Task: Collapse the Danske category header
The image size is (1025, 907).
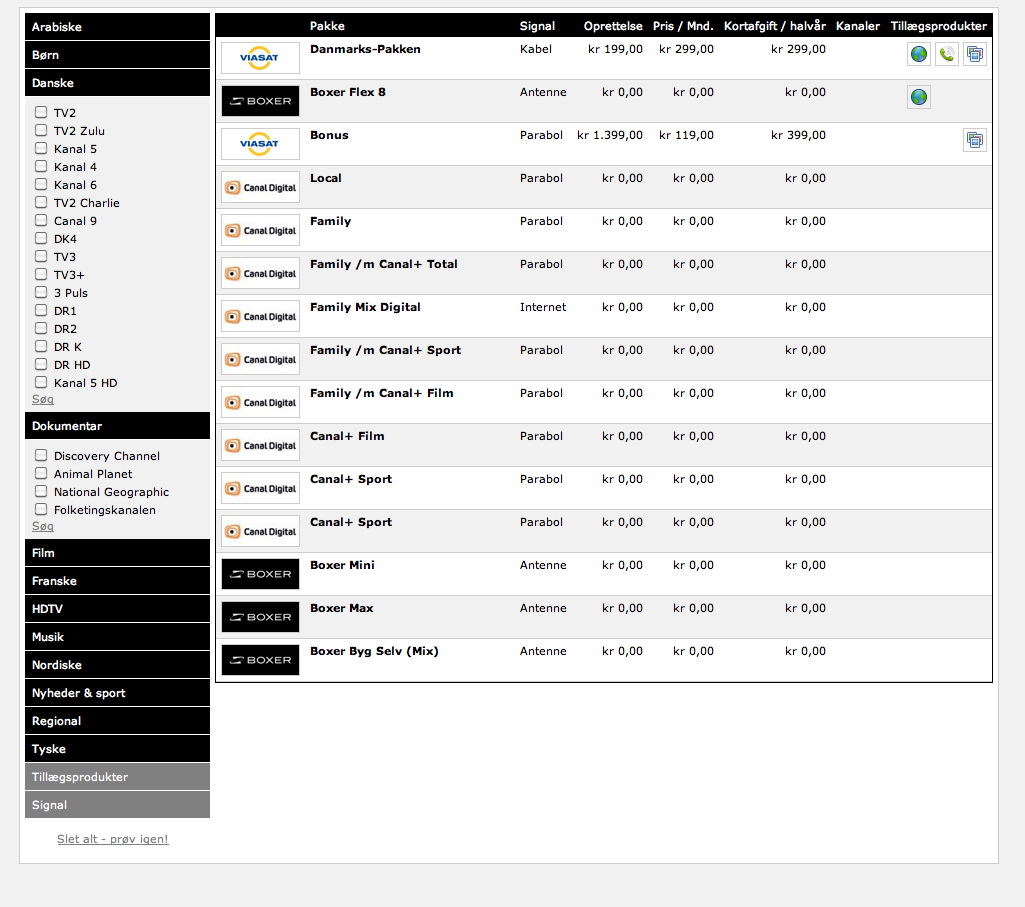Action: [x=117, y=83]
